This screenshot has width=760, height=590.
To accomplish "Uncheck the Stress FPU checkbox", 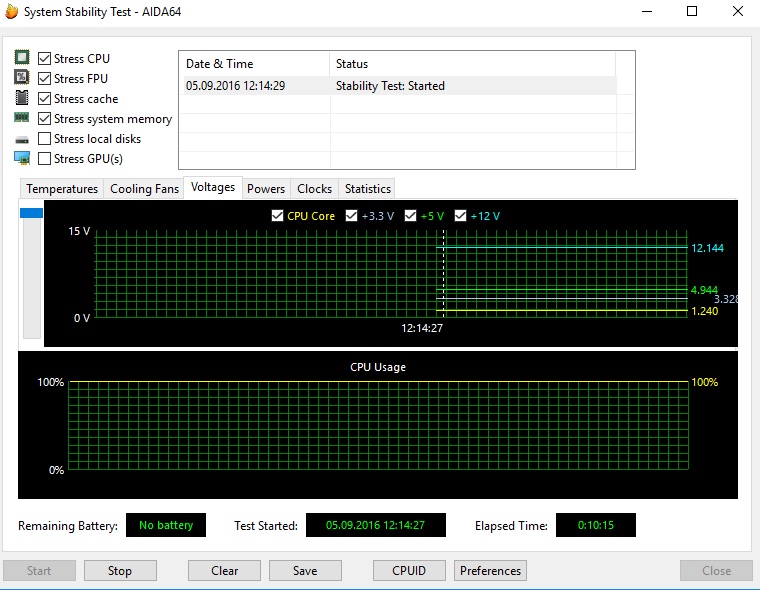I will coord(44,79).
